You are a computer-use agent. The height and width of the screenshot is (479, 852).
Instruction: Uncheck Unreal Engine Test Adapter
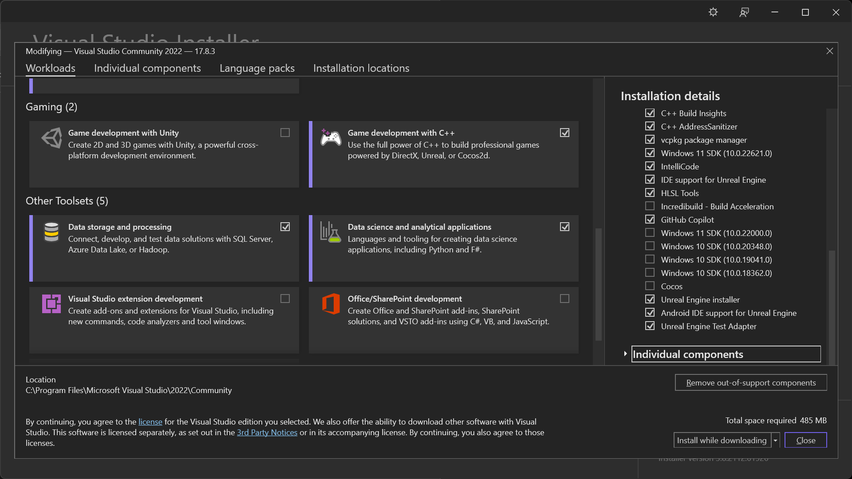(650, 326)
